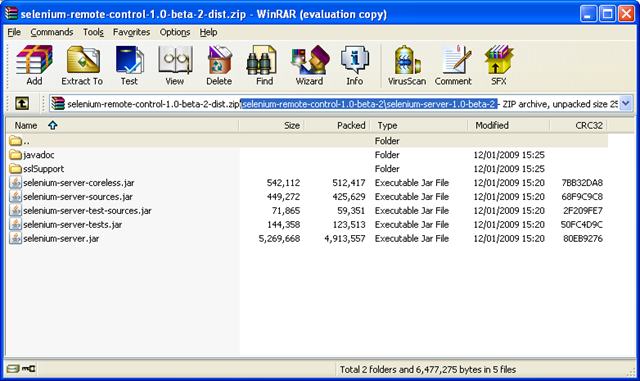Click CRC32 value 7BB32DA8
This screenshot has width=640, height=381.
pyautogui.click(x=582, y=183)
